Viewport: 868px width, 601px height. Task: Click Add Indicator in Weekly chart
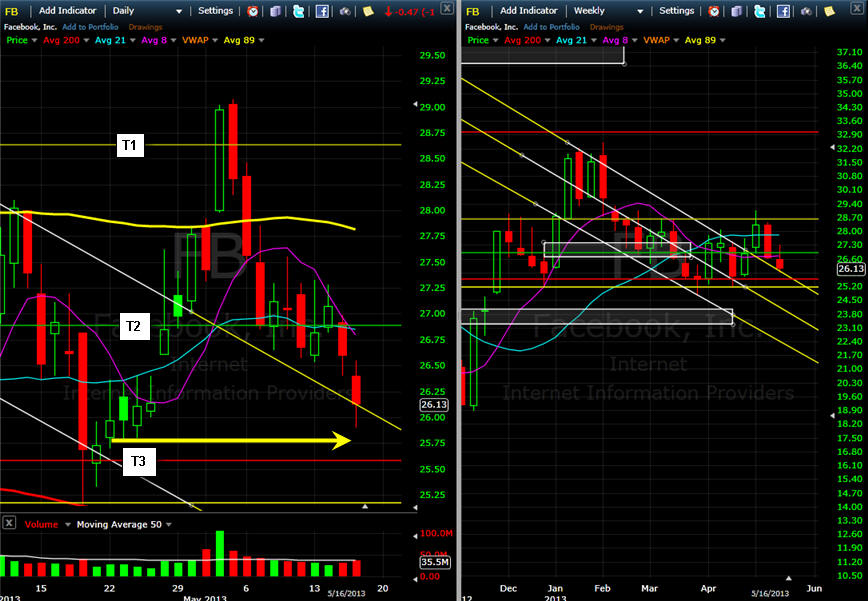coord(529,11)
